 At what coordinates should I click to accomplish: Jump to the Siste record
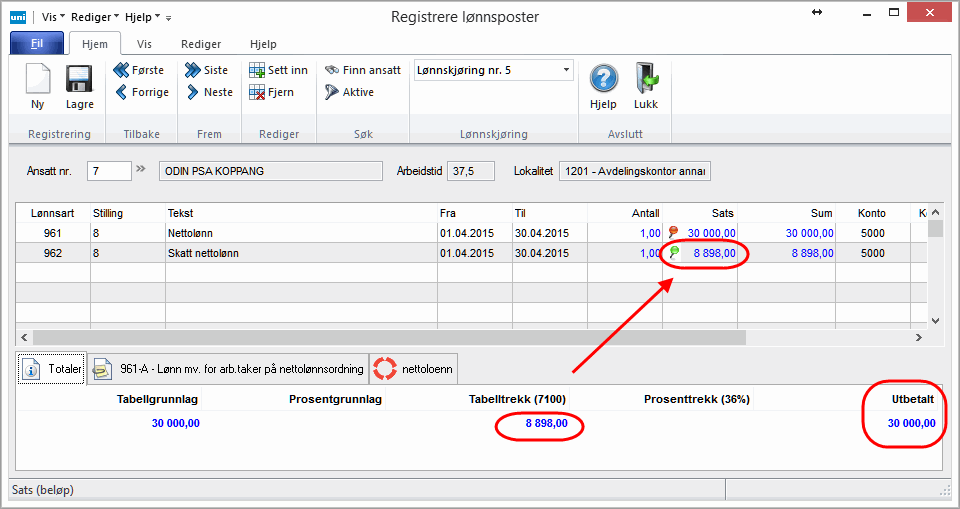(x=206, y=70)
